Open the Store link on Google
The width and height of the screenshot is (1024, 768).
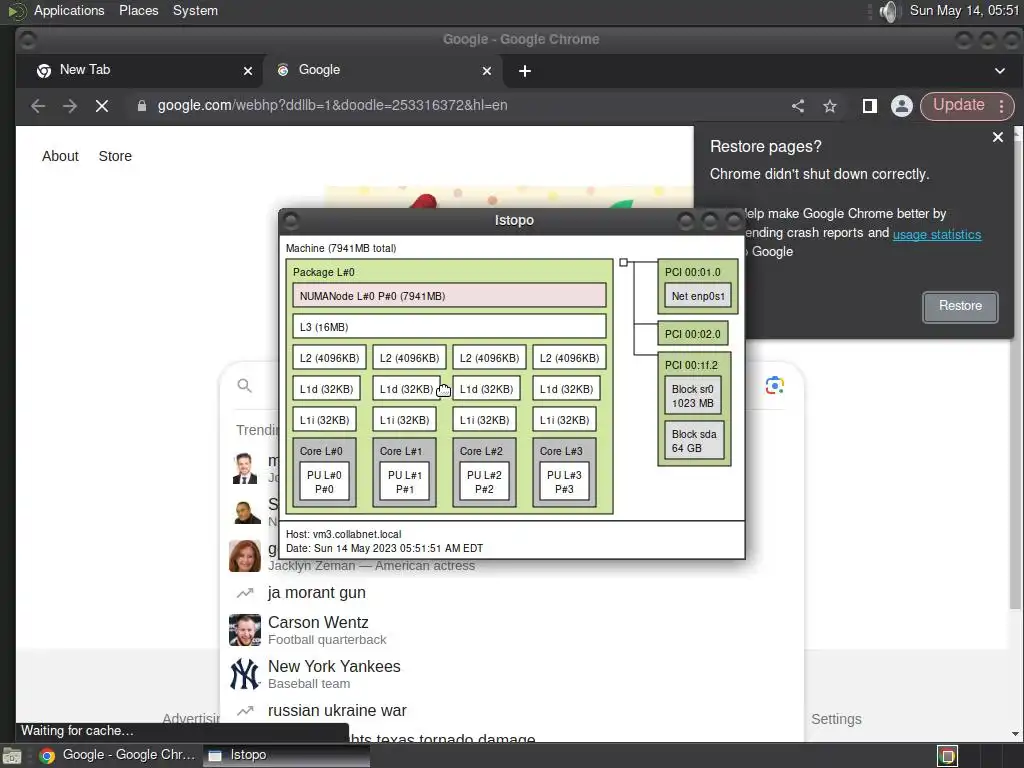(x=115, y=156)
